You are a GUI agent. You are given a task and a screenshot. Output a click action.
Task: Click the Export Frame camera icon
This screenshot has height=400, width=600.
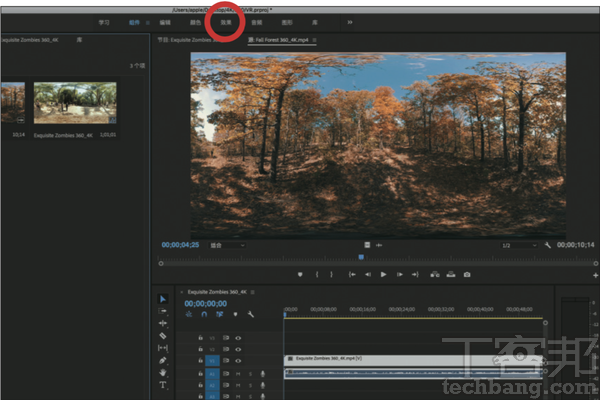point(467,274)
